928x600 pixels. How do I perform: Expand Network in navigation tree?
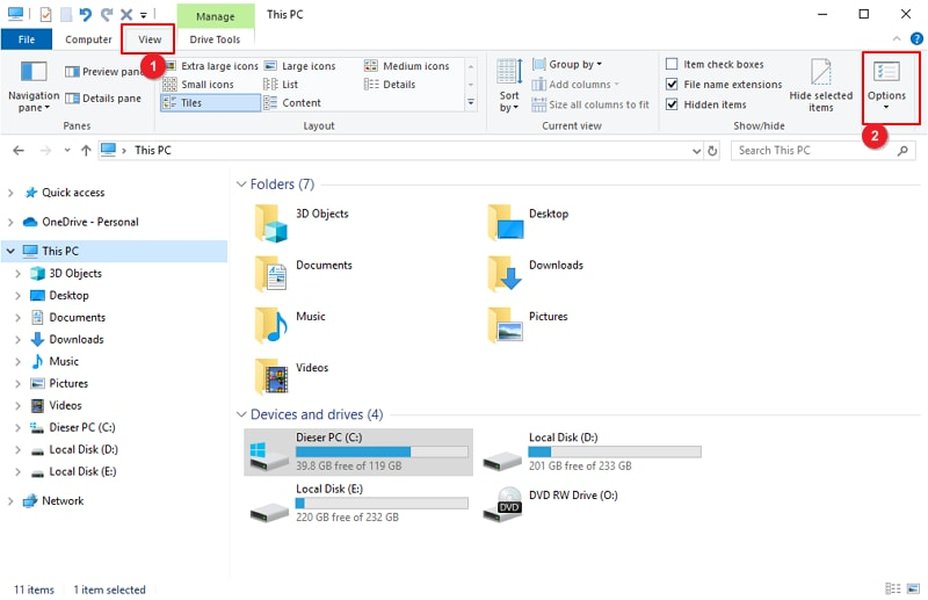click(11, 501)
